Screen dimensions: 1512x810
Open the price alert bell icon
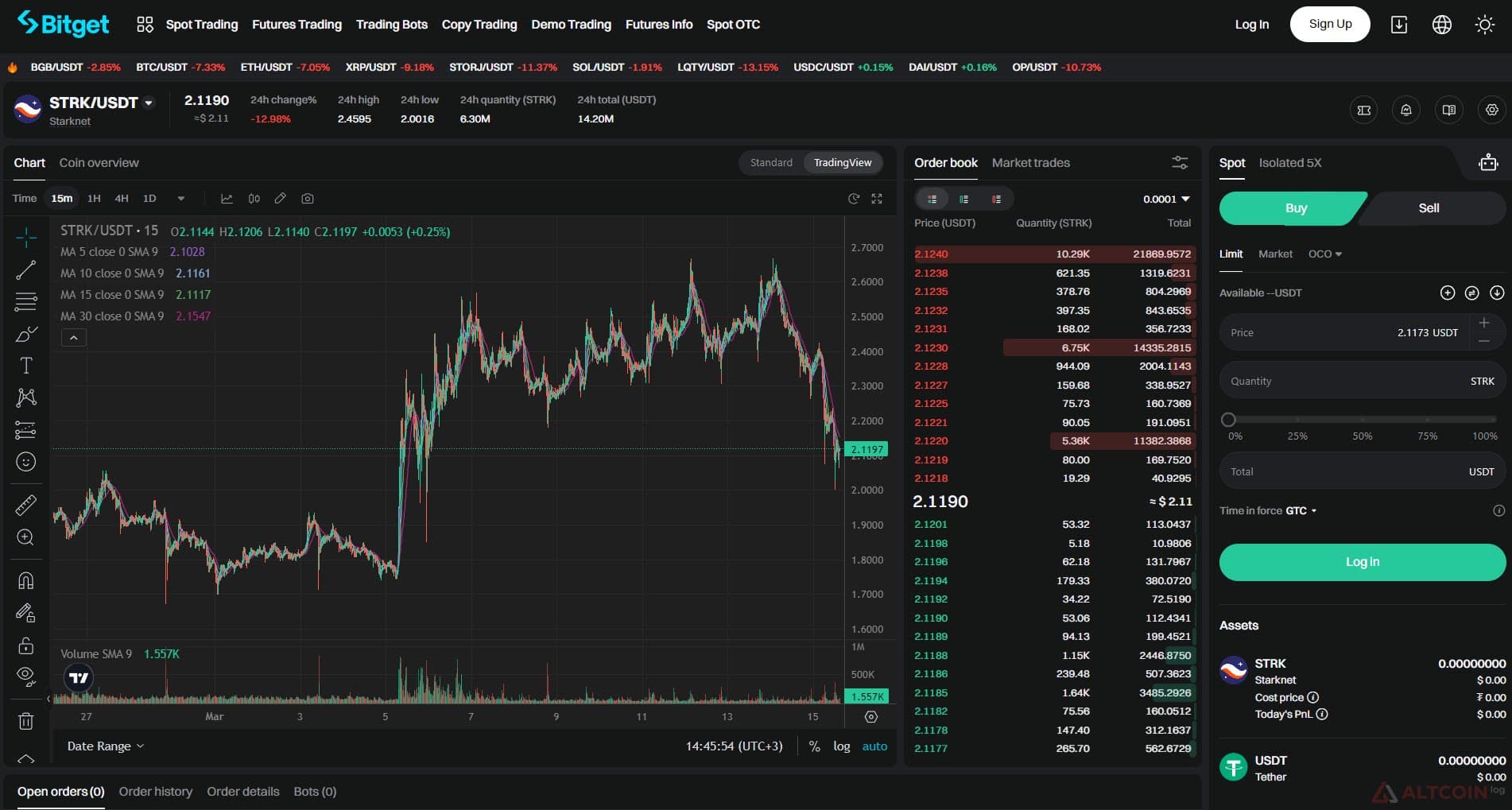(1406, 110)
